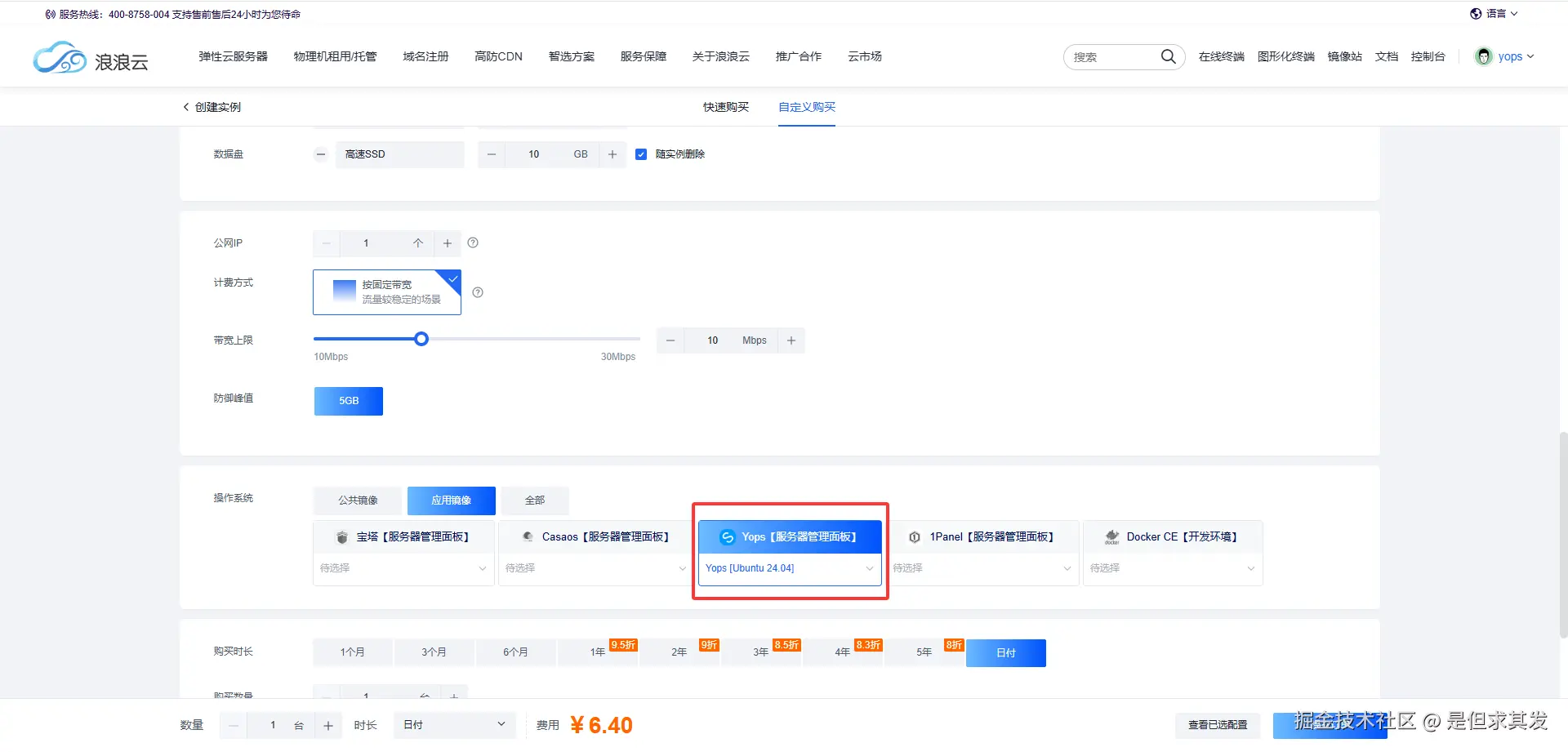The height and width of the screenshot is (752, 1568).
Task: Select the Casaos image icon
Action: coord(528,536)
